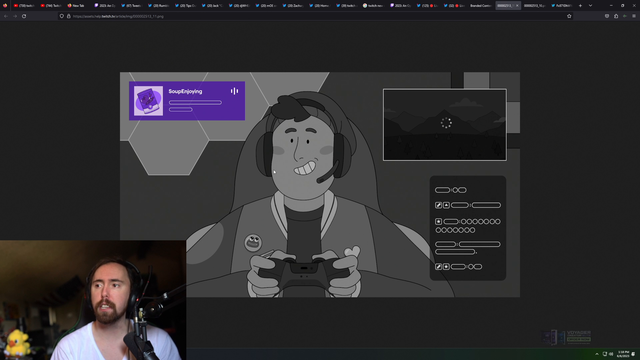Open the Firefox hamburger application menu
This screenshot has height=360, width=640.
point(634,16)
